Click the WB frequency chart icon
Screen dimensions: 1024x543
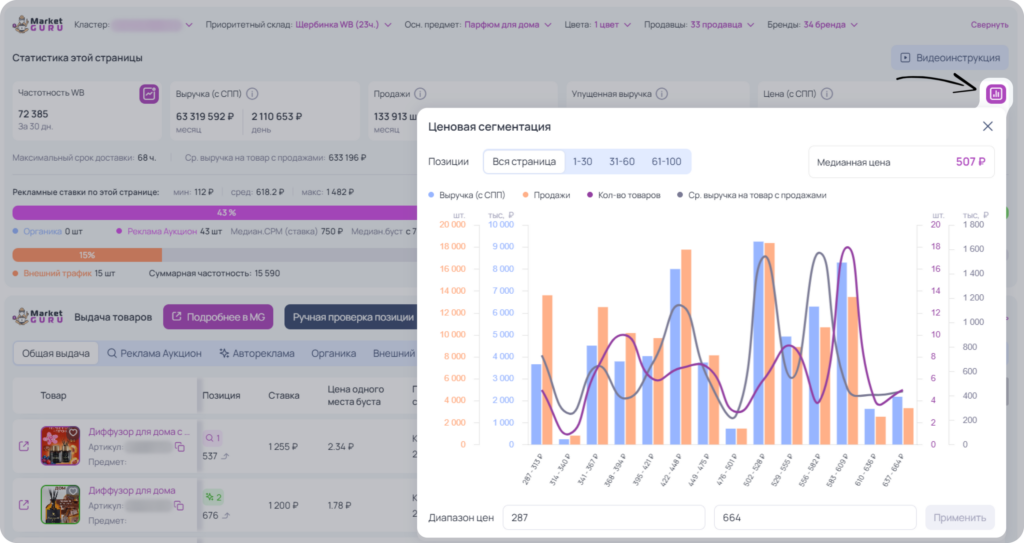(149, 93)
